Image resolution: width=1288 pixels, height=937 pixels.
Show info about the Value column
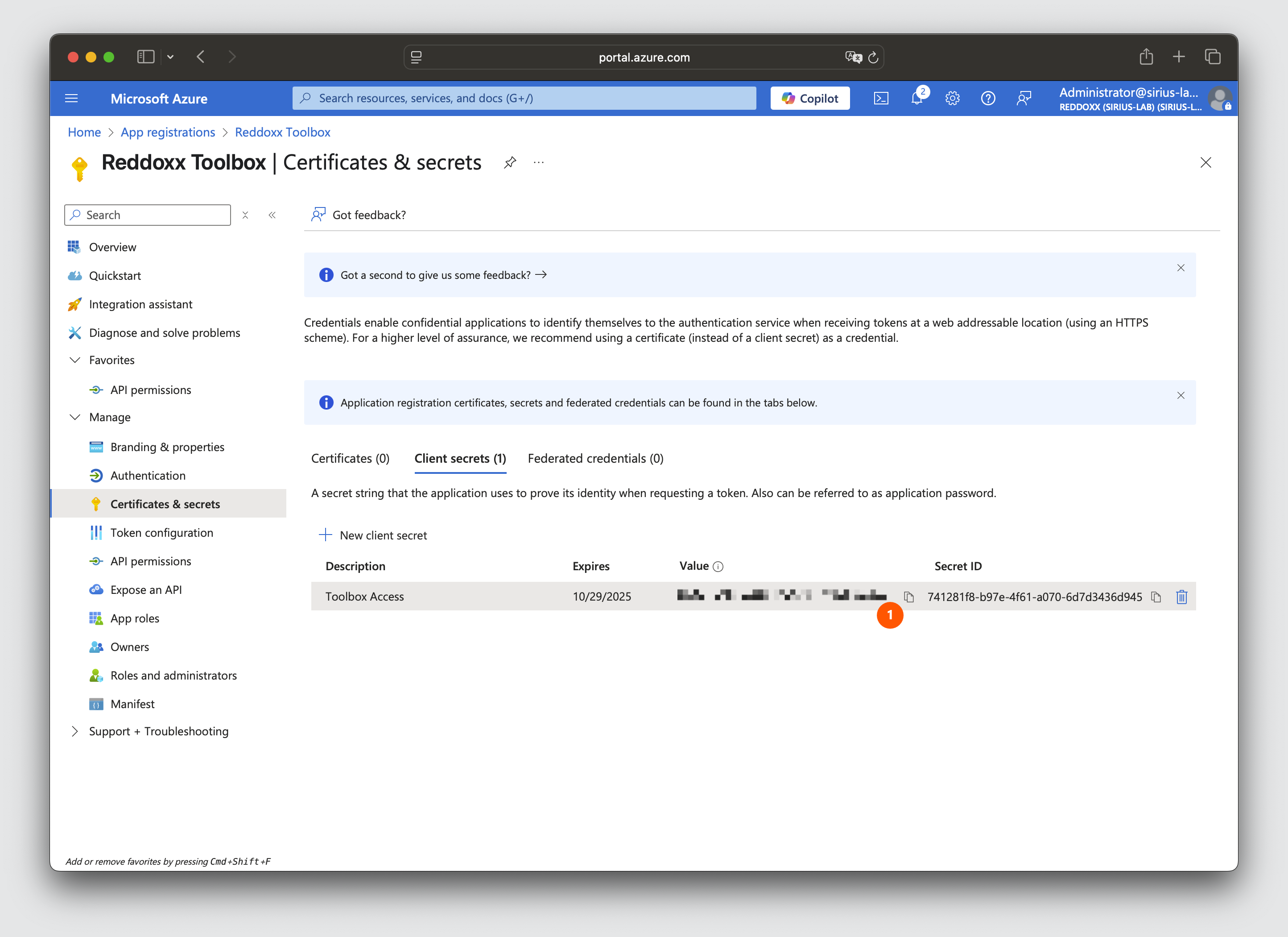718,567
